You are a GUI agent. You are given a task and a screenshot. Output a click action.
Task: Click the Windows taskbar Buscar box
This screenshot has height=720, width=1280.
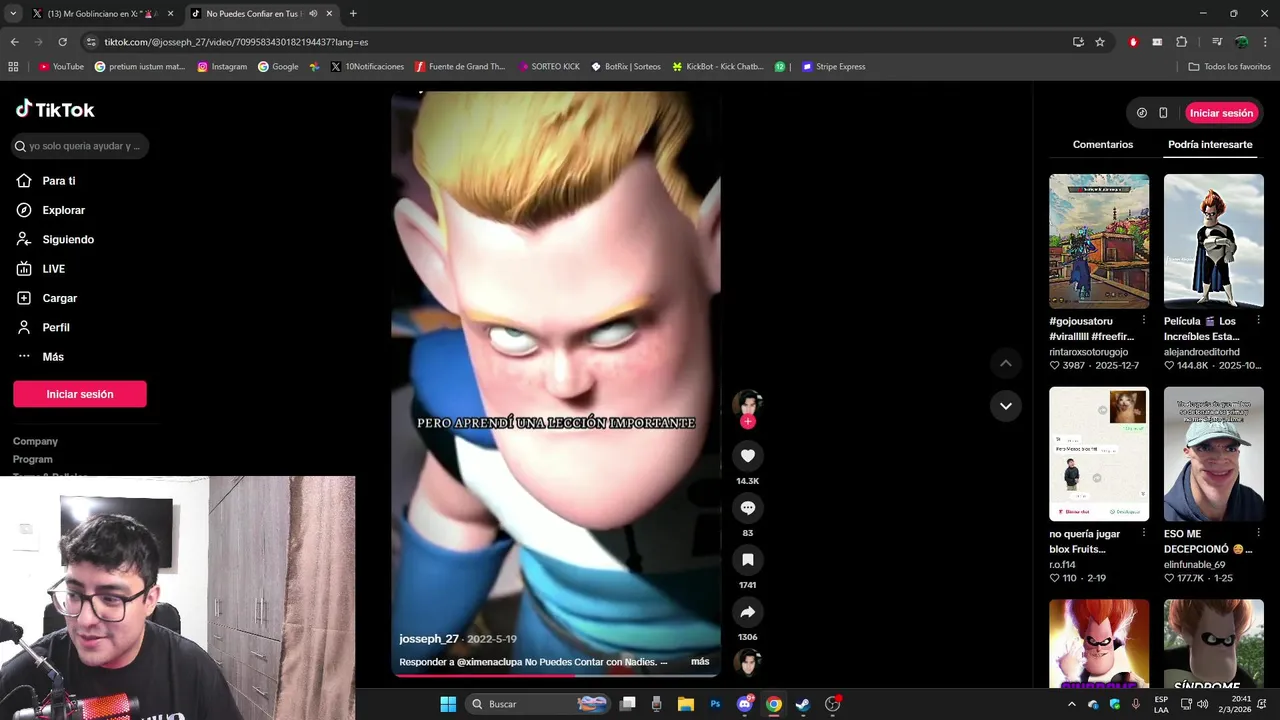pos(539,704)
